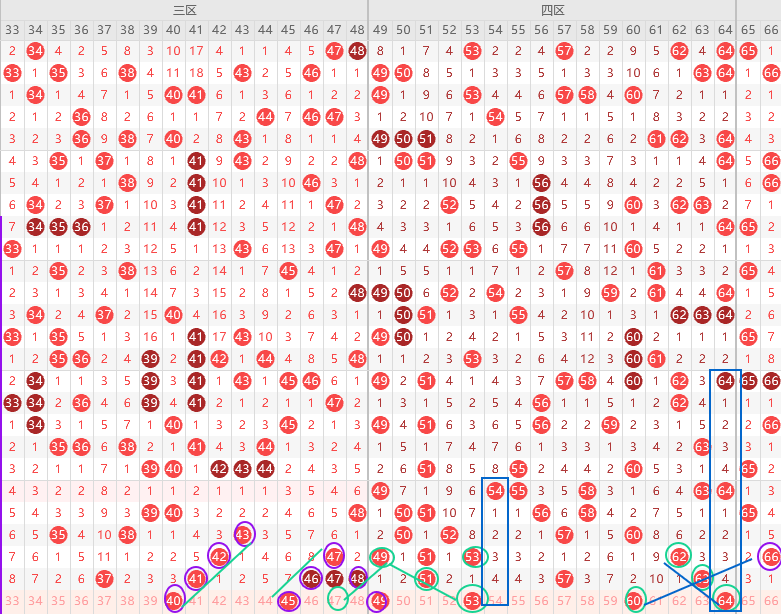781x614 pixels.
Task: Click column header 41 in the header row
Action: 196,30
